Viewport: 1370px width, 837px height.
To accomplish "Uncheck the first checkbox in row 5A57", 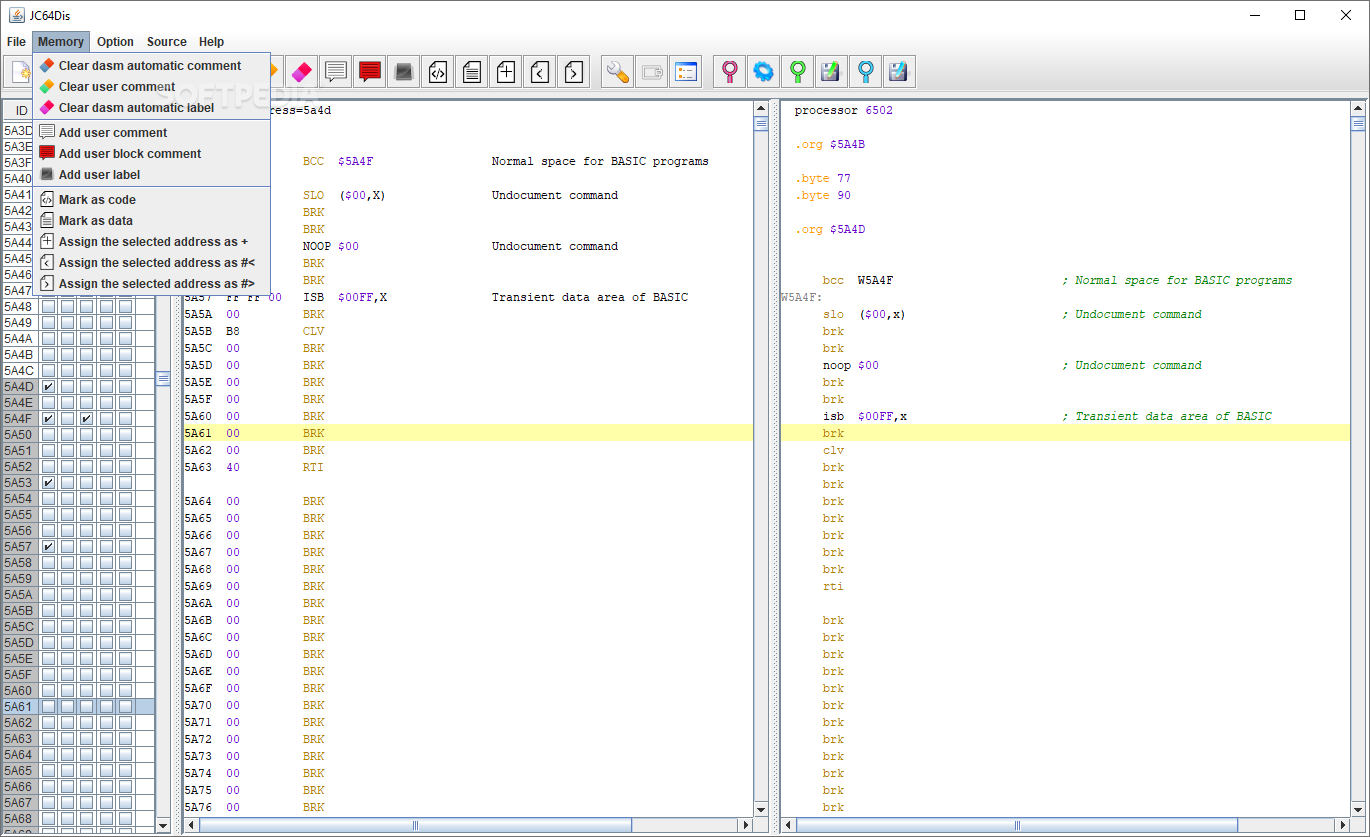I will click(x=48, y=547).
